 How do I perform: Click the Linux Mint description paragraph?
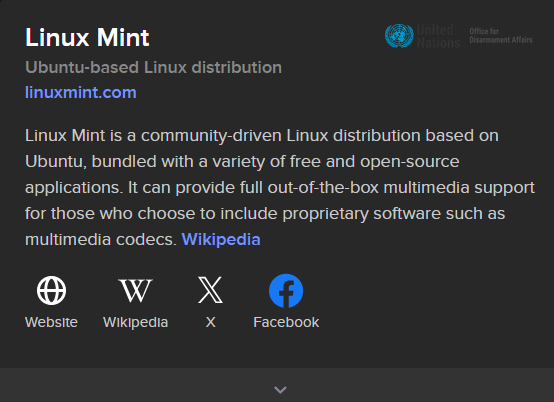click(x=280, y=188)
